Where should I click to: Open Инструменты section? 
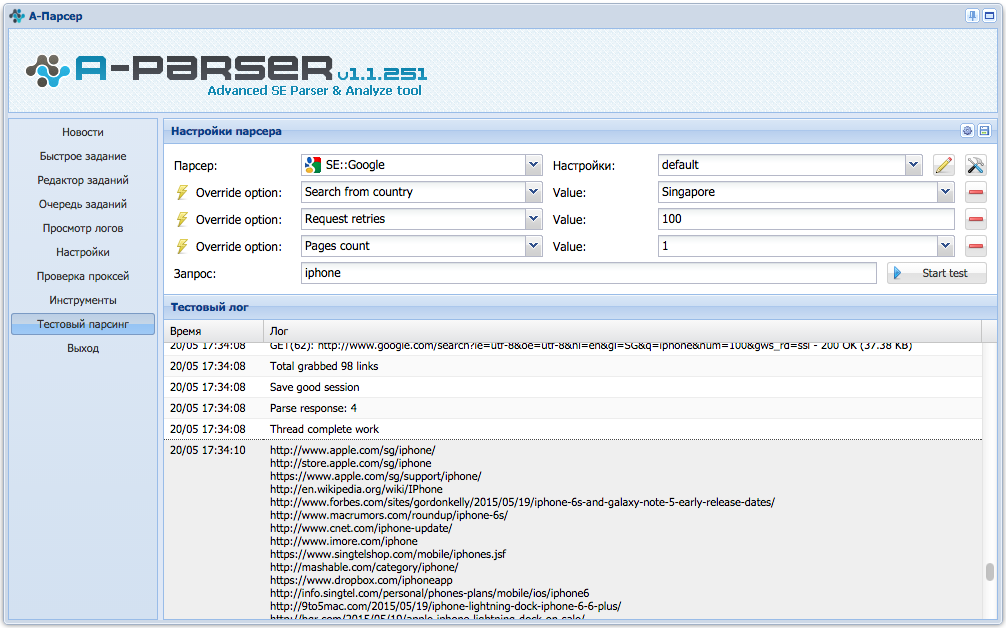(83, 300)
